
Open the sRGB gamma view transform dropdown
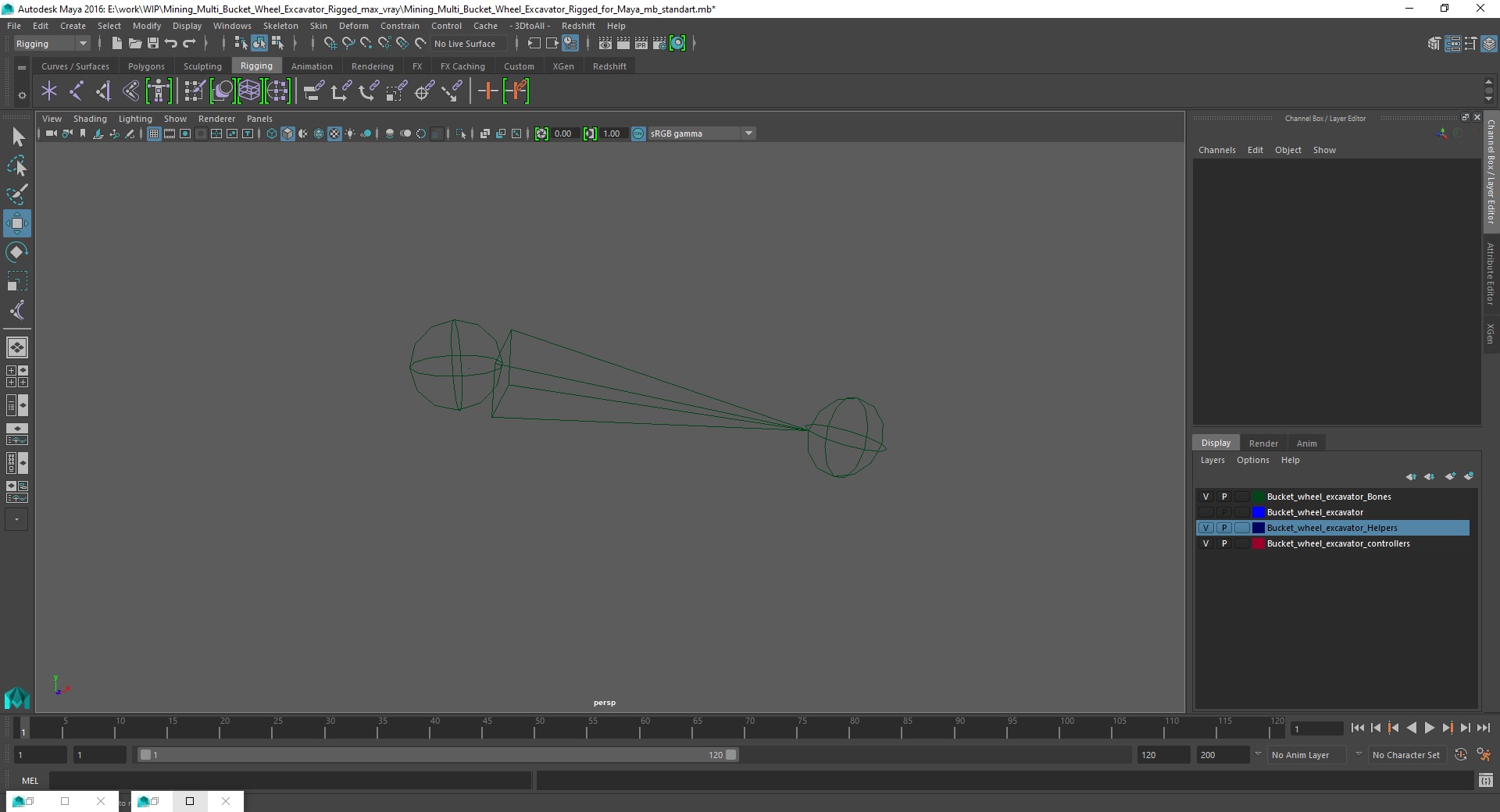(701, 134)
